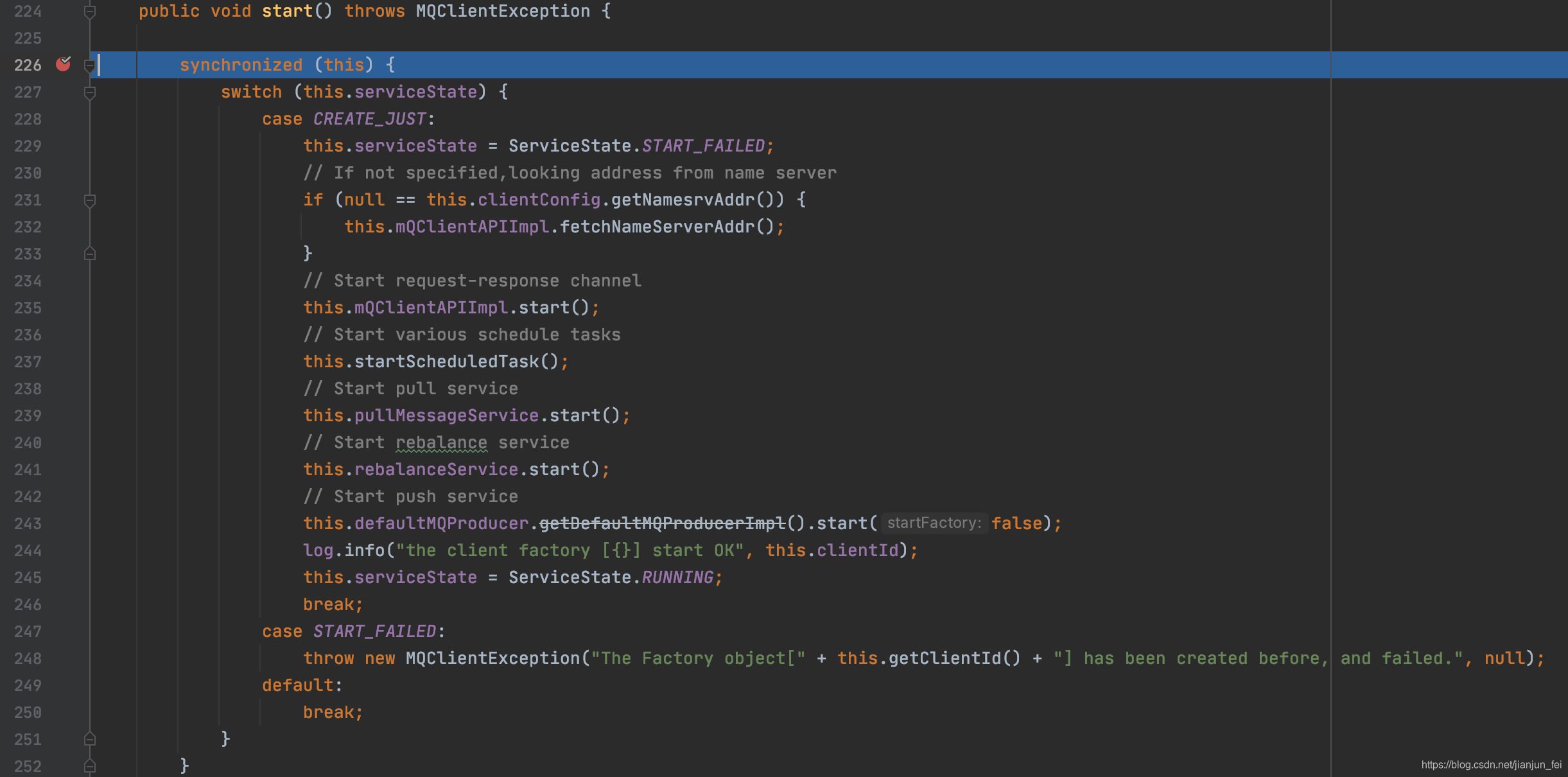Click this.clientId on line 244
Image resolution: width=1568 pixels, height=777 pixels.
point(832,550)
